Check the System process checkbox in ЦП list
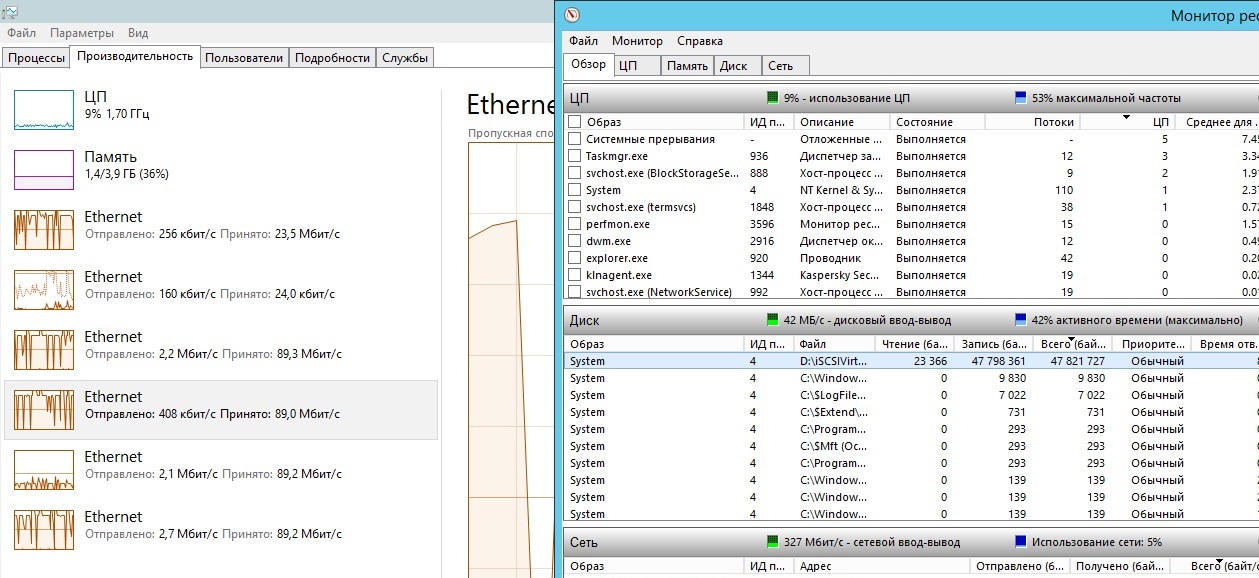 point(574,190)
